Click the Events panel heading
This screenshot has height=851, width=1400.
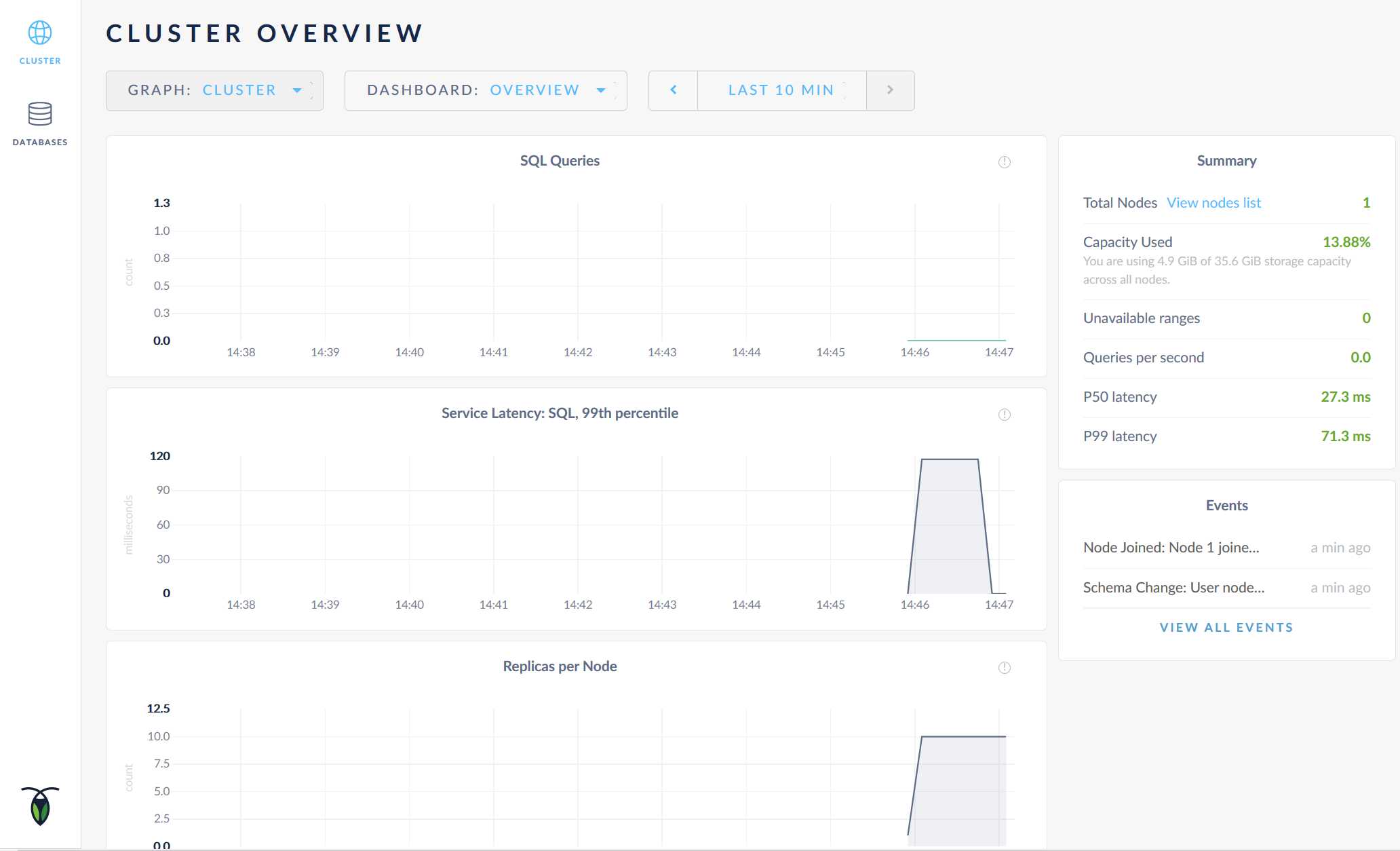coord(1226,506)
